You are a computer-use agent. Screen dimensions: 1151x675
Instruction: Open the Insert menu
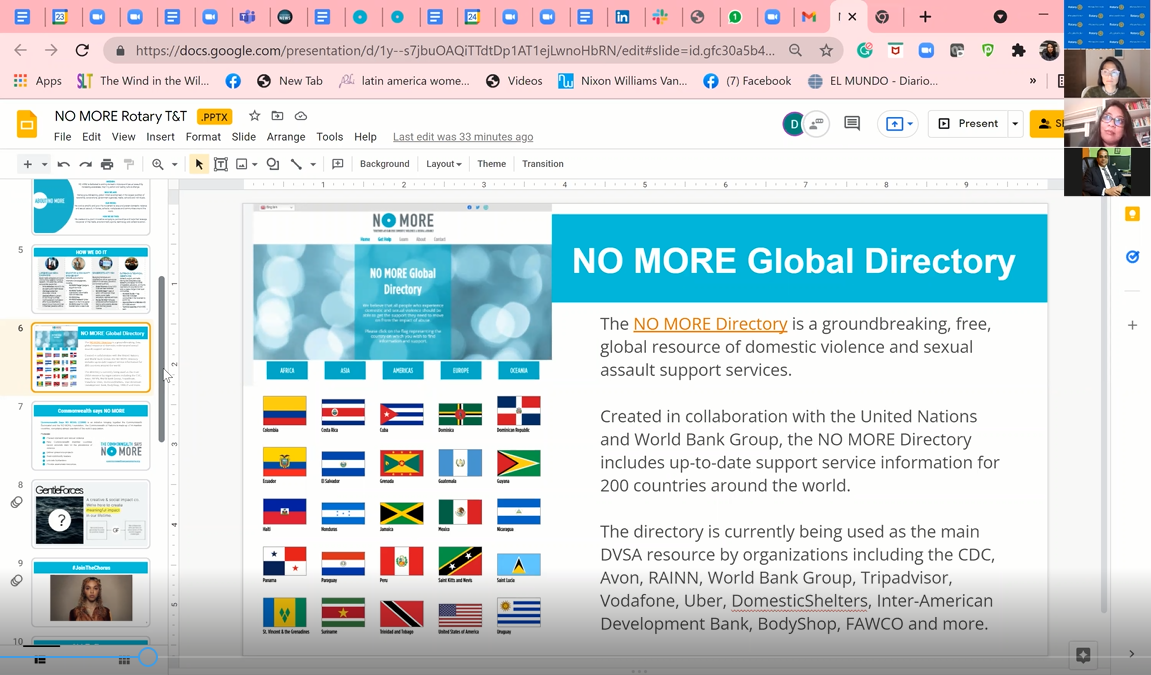pos(160,137)
